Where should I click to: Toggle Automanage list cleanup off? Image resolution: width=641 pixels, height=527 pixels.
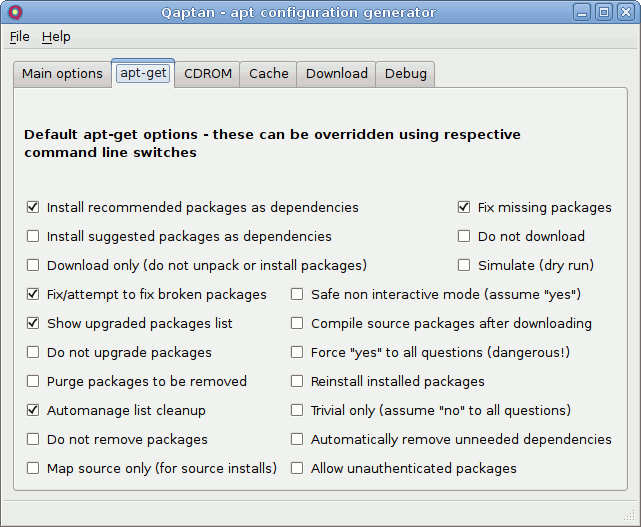click(x=33, y=410)
